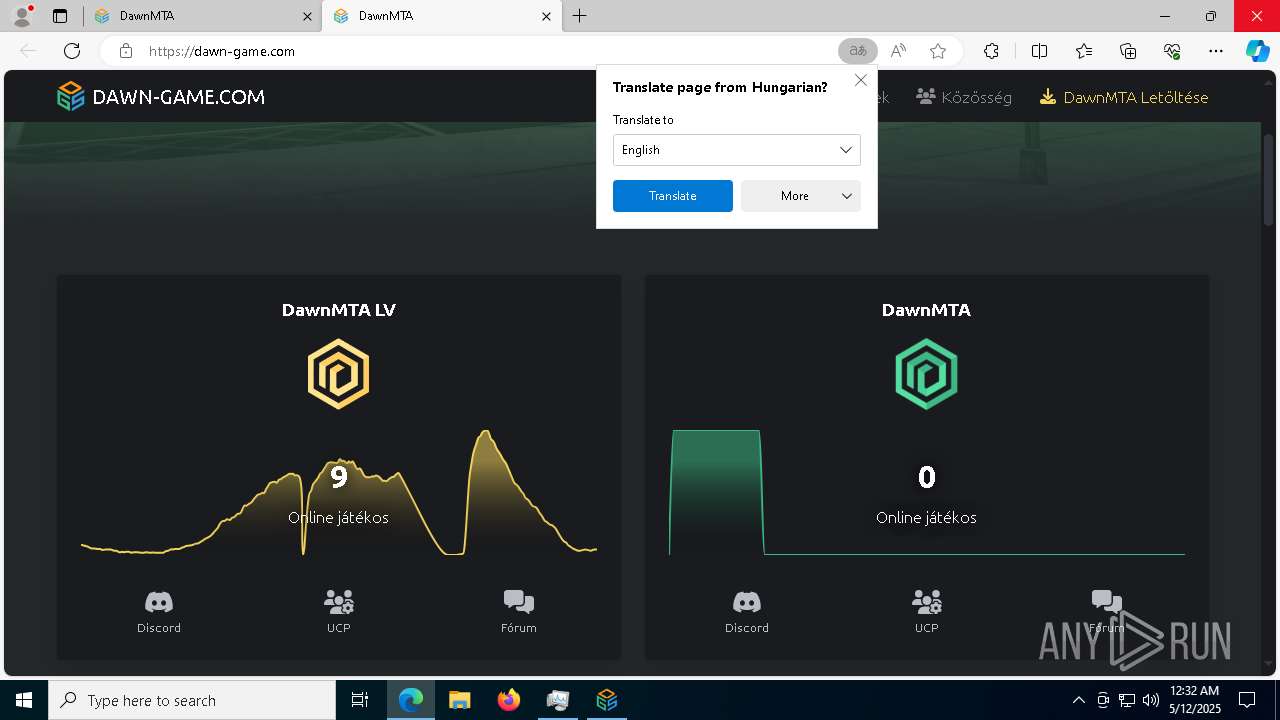Open Discord link under DawnMTA card

(x=747, y=611)
